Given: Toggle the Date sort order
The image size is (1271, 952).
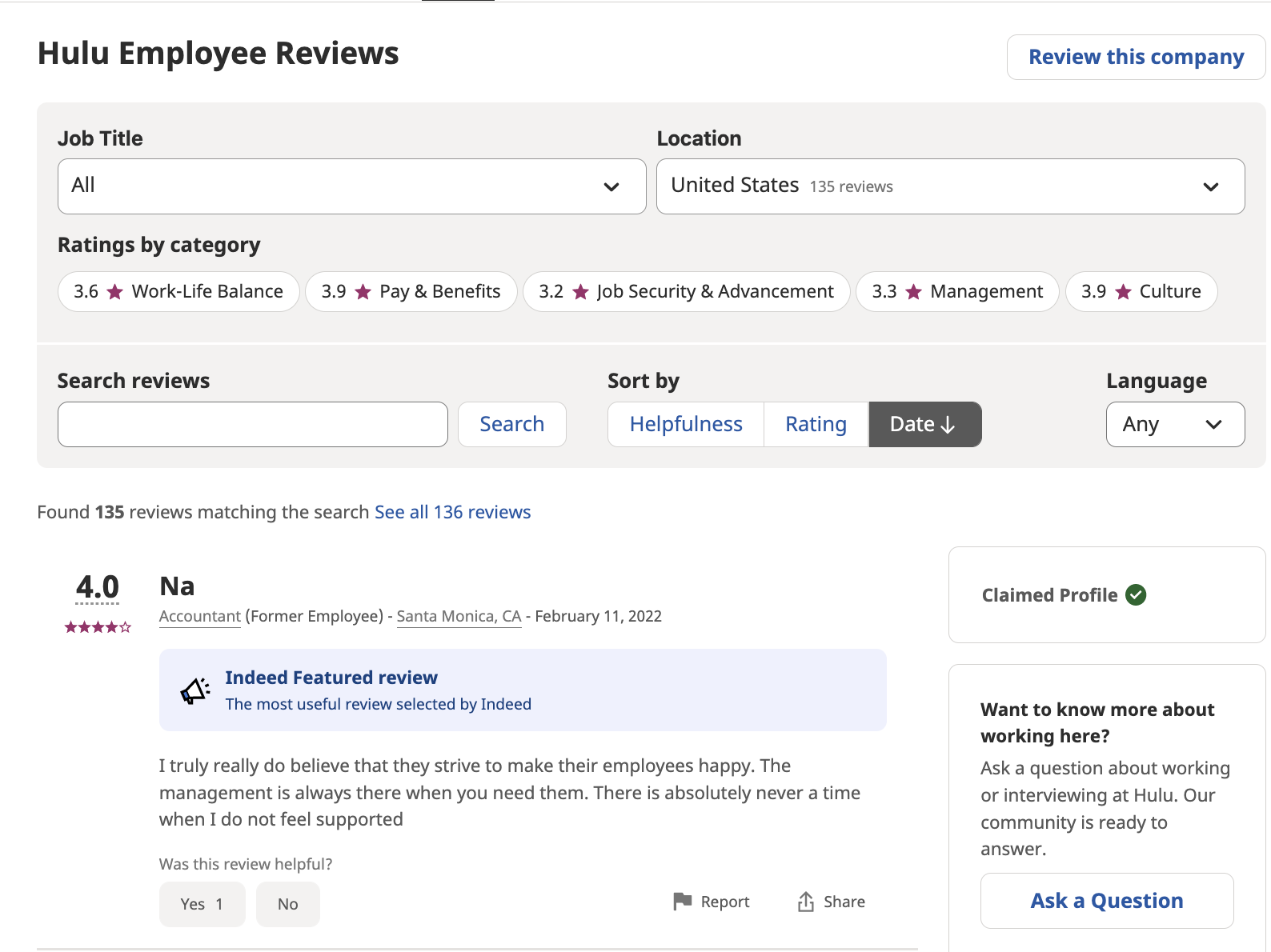Looking at the screenshot, I should [924, 424].
